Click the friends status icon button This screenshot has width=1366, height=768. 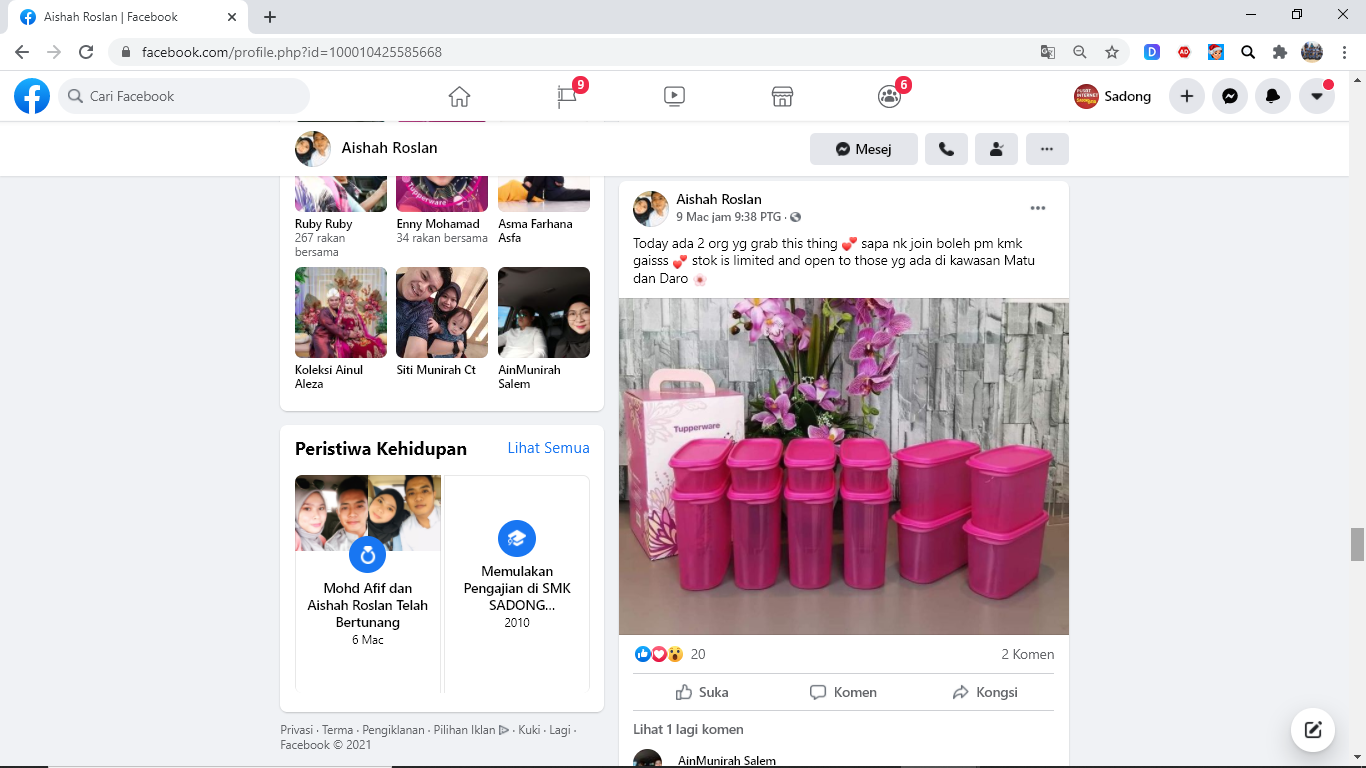996,149
